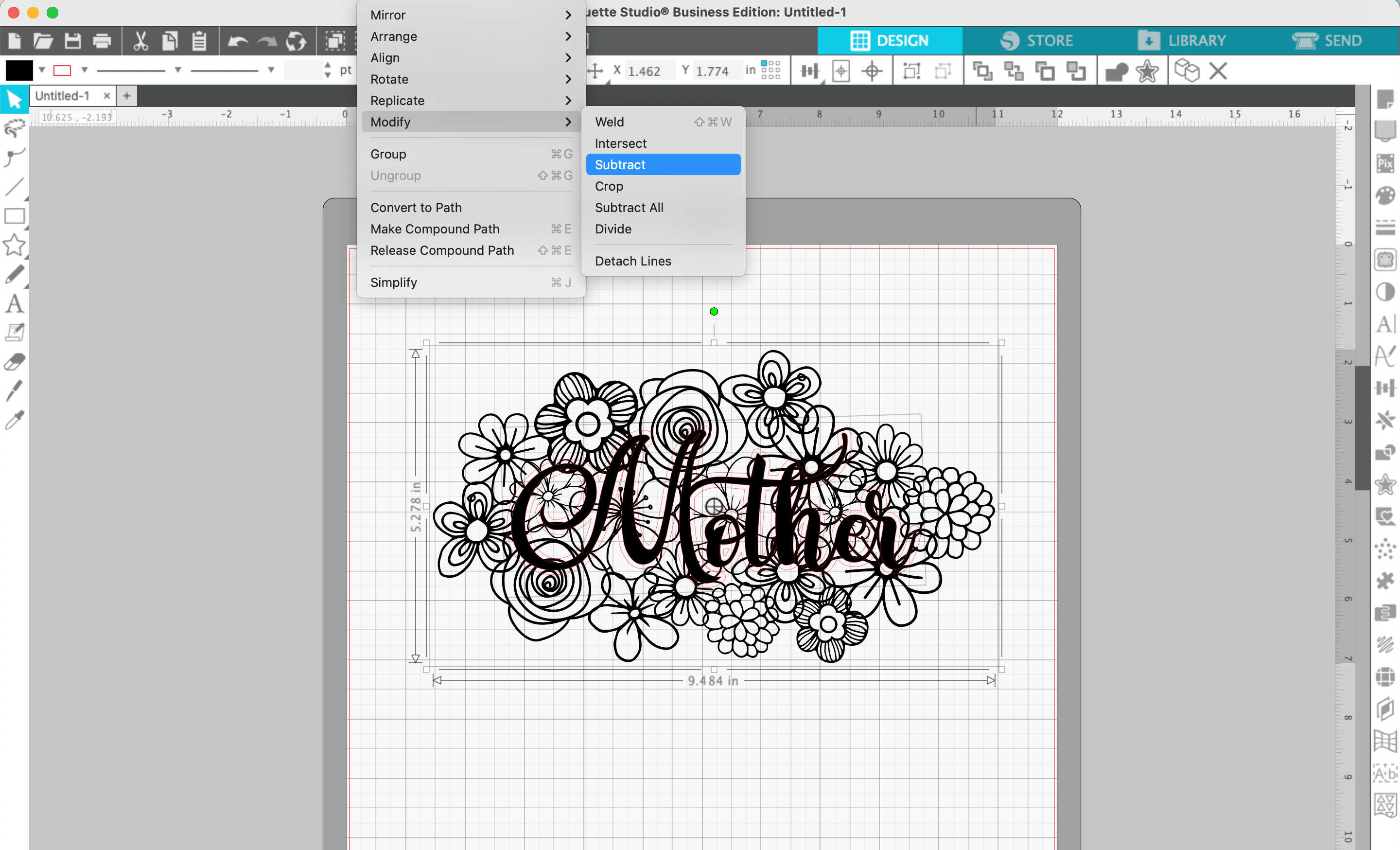This screenshot has height=850, width=1400.
Task: Select the Draw tool in sidebar
Action: (x=15, y=276)
